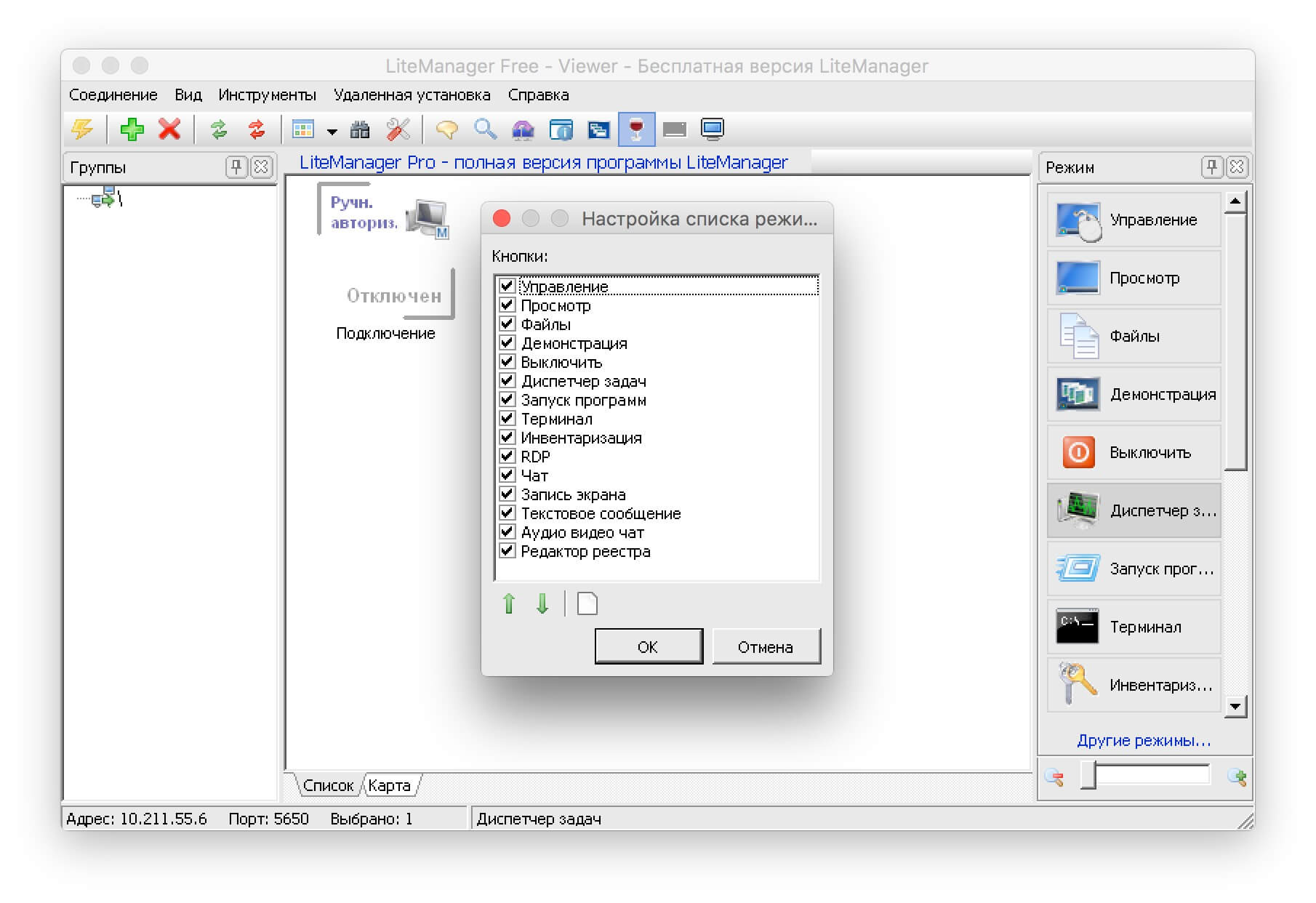
Task: Click the purple arch connection icon
Action: tap(523, 130)
